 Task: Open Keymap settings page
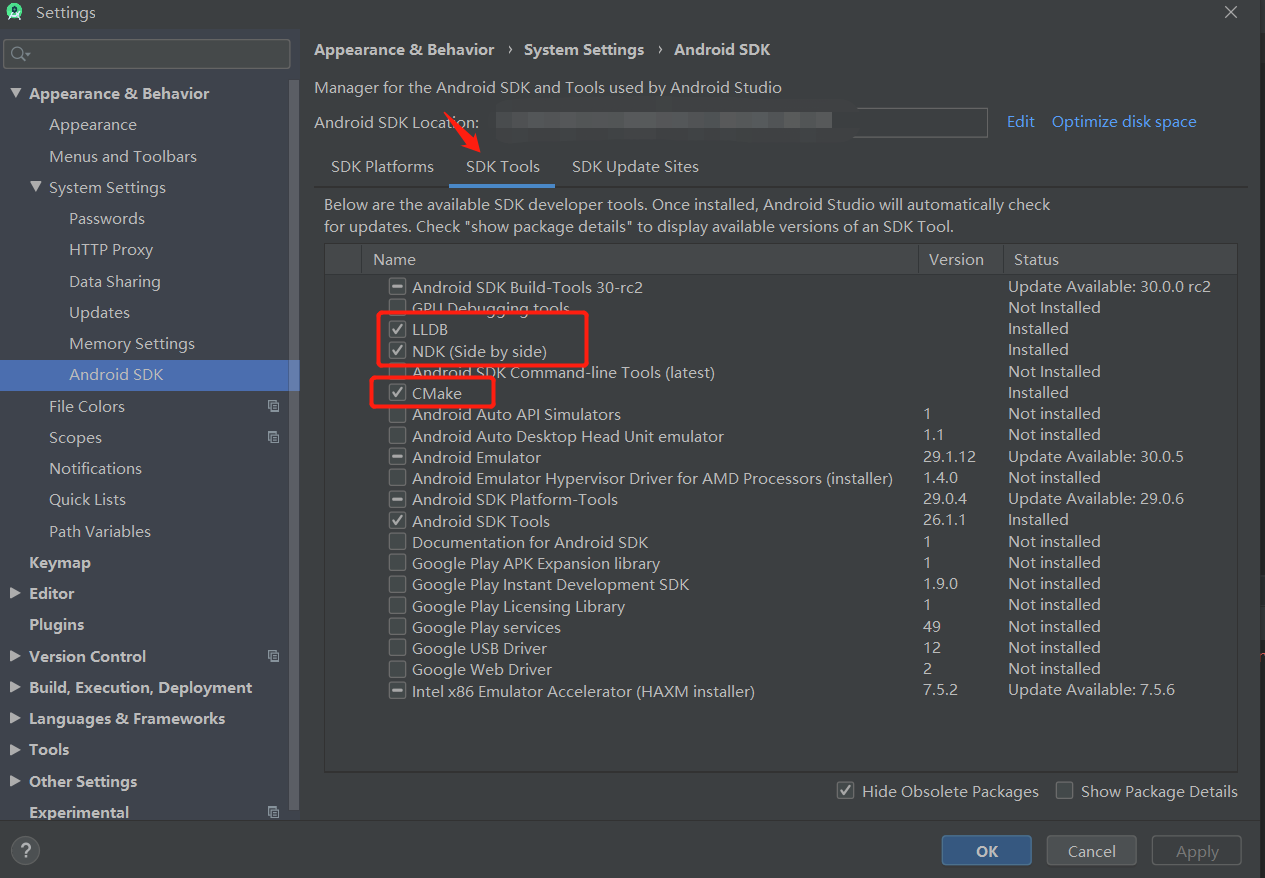60,562
